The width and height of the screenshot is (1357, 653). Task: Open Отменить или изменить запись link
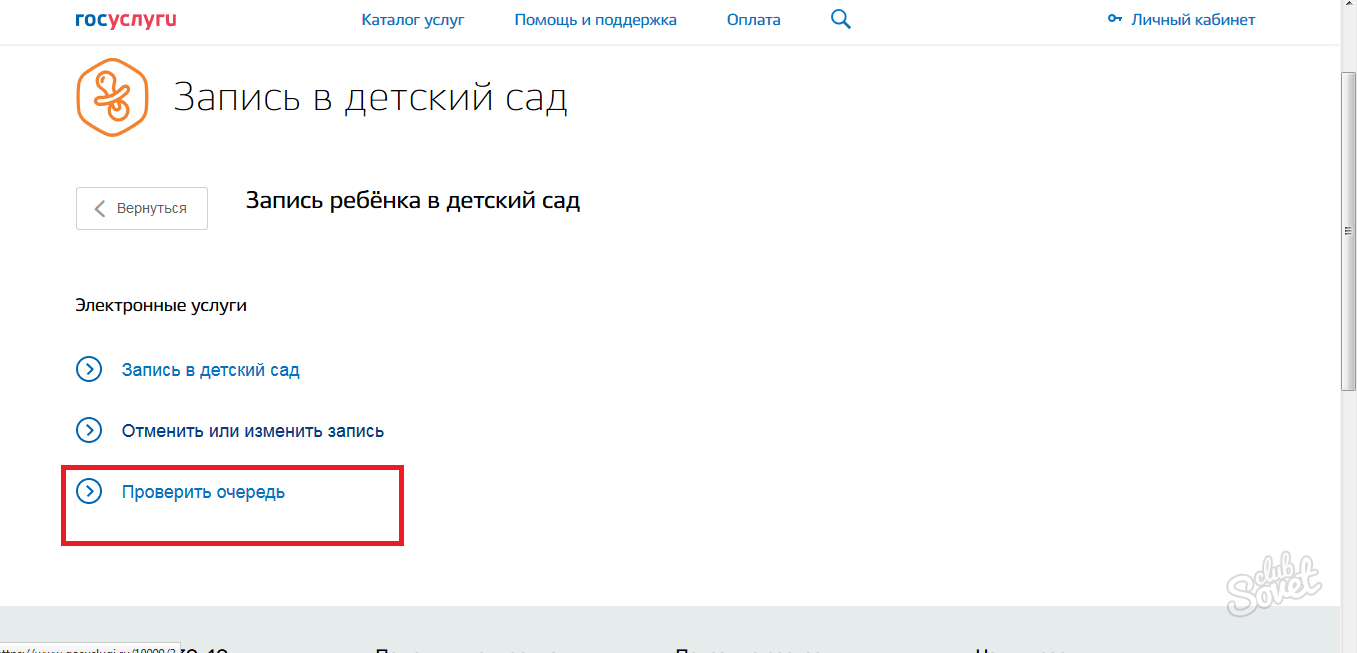coord(253,431)
